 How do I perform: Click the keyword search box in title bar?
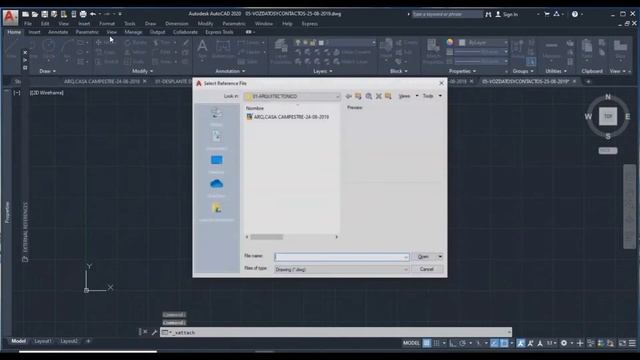point(447,14)
